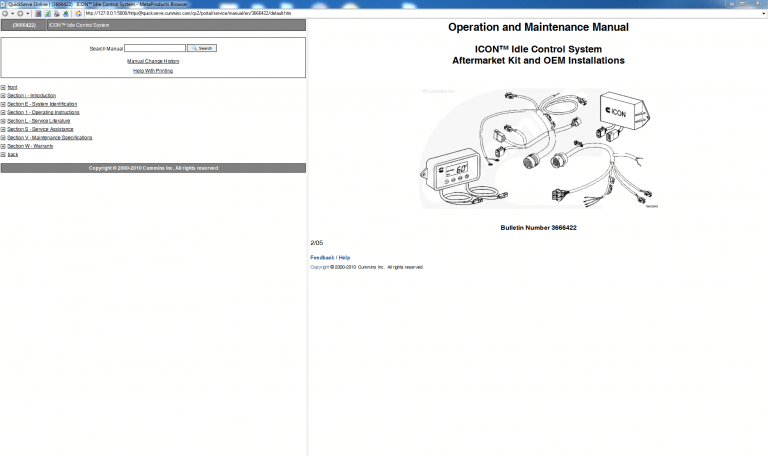Open the Forward history dropdown arrow
Screen dimensions: 768x456
coord(27,14)
